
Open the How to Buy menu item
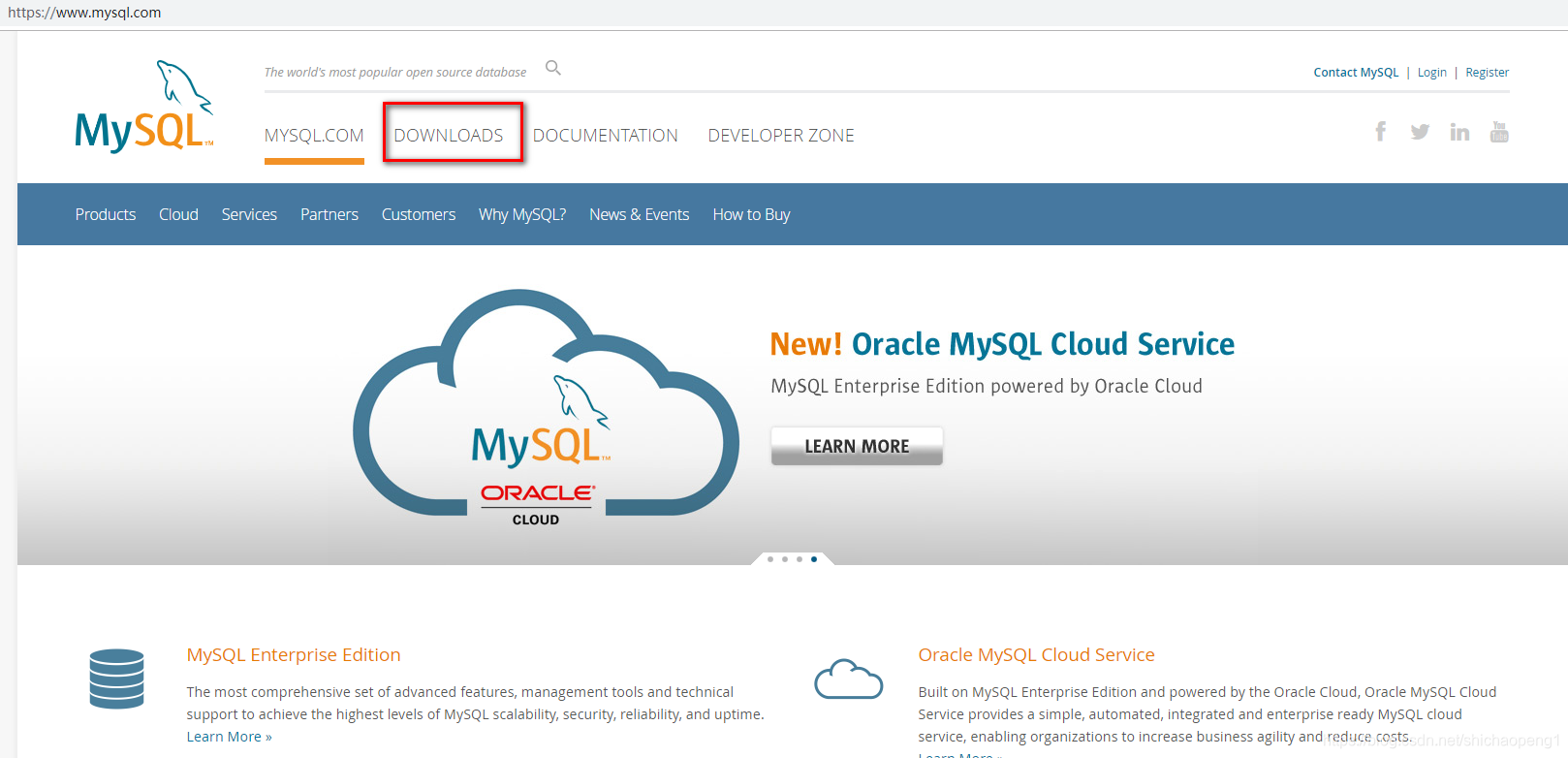(752, 214)
